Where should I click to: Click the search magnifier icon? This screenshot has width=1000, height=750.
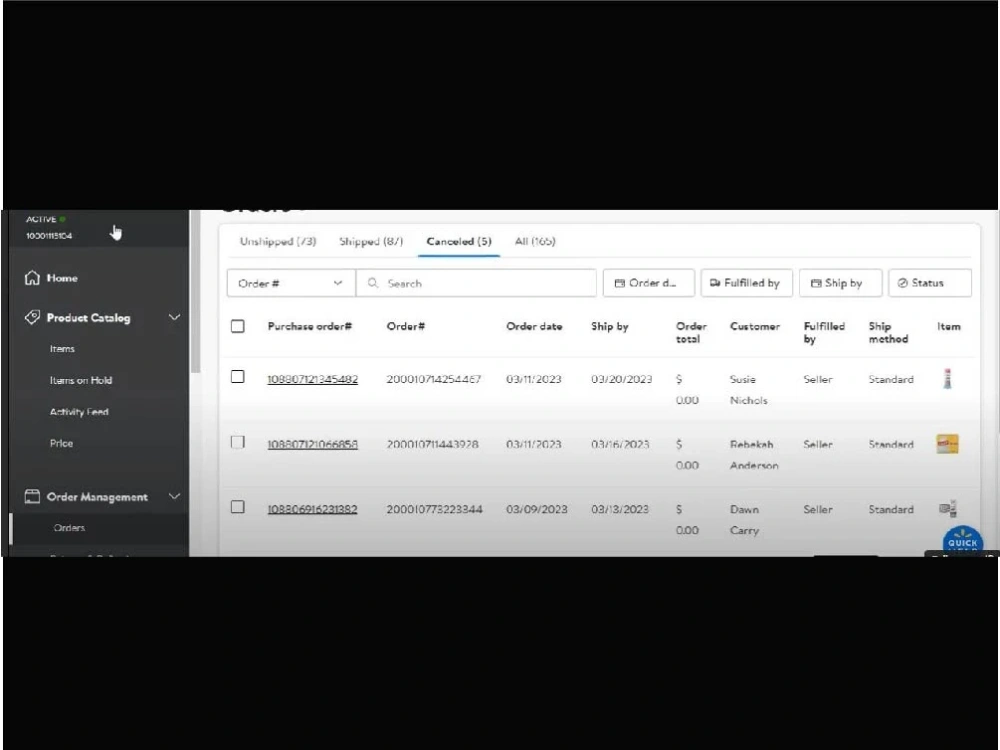pos(373,283)
